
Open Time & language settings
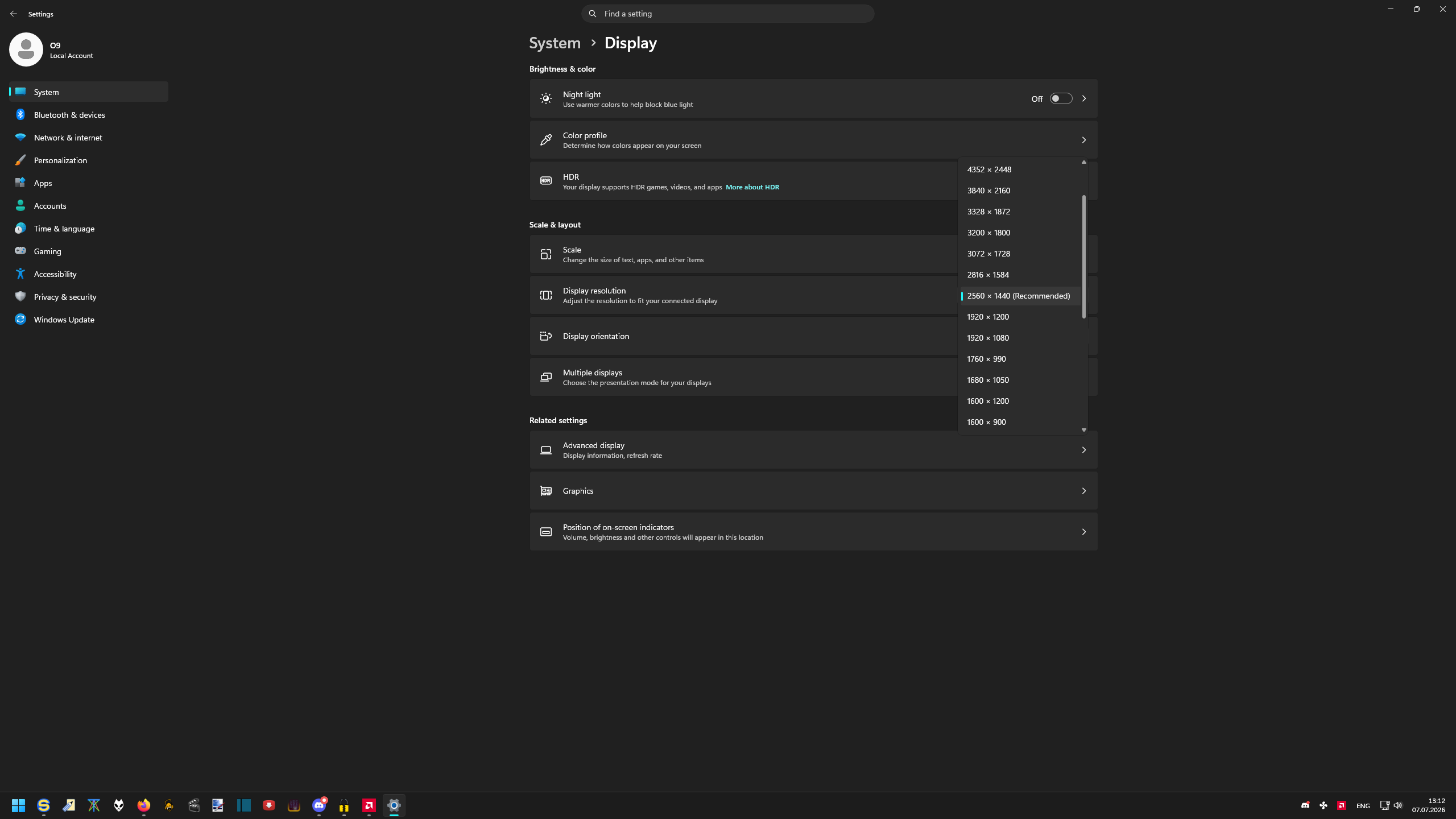(89, 228)
